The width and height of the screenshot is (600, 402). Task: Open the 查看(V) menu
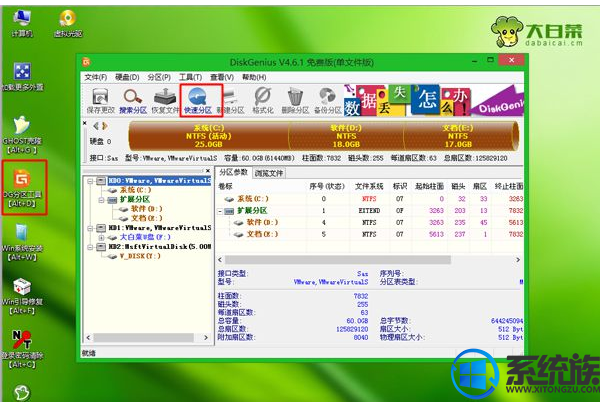tap(222, 77)
